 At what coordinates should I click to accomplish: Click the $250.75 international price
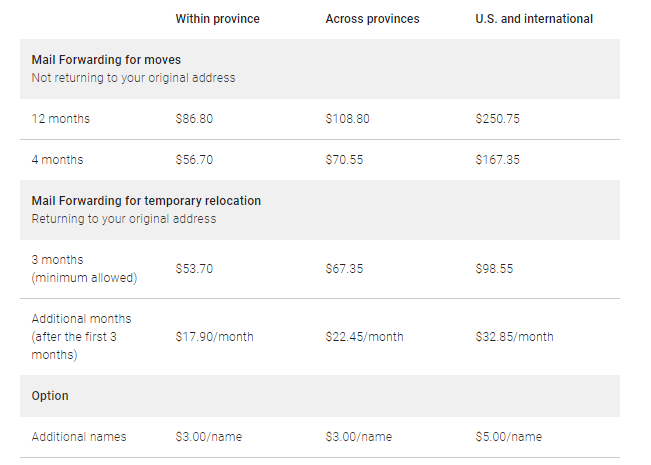(497, 119)
